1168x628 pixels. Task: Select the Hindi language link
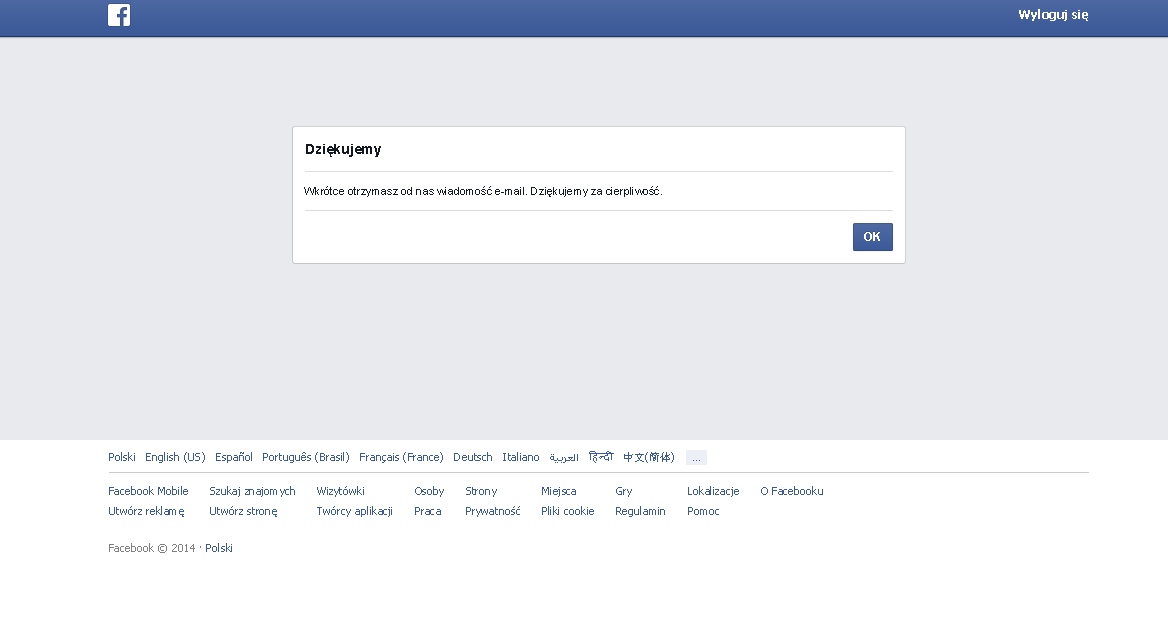[x=600, y=457]
